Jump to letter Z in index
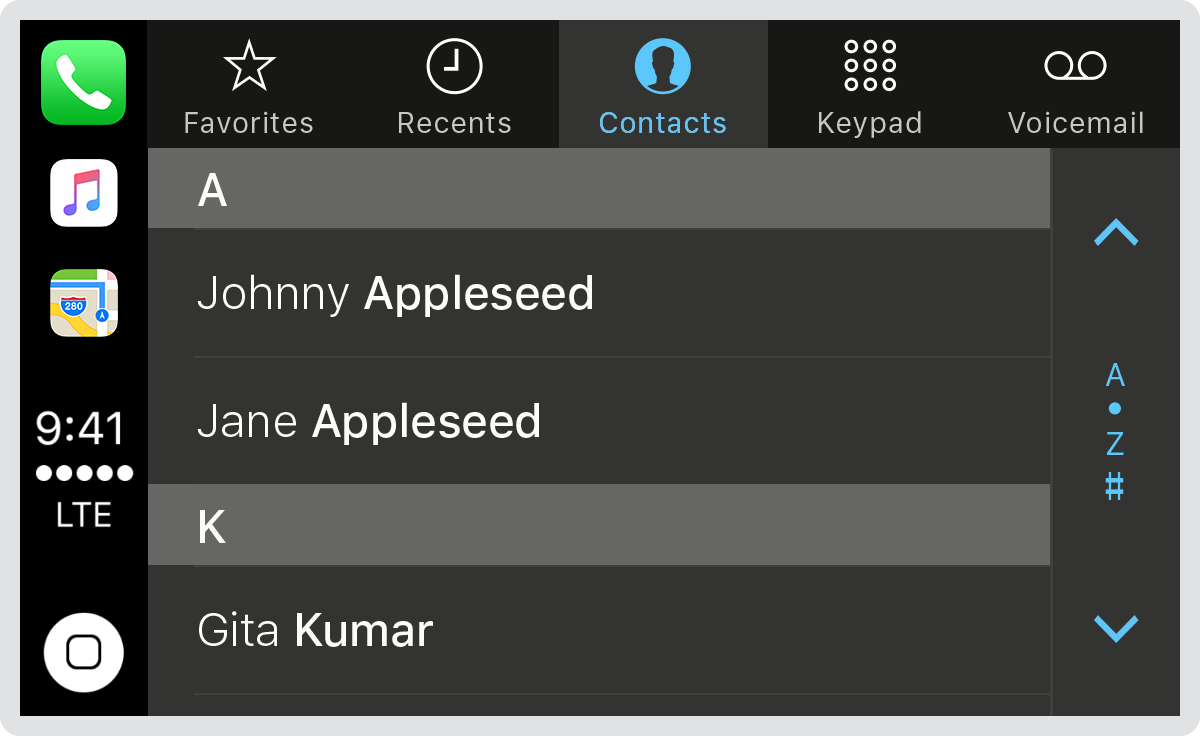Viewport: 1200px width, 736px height. click(1115, 443)
